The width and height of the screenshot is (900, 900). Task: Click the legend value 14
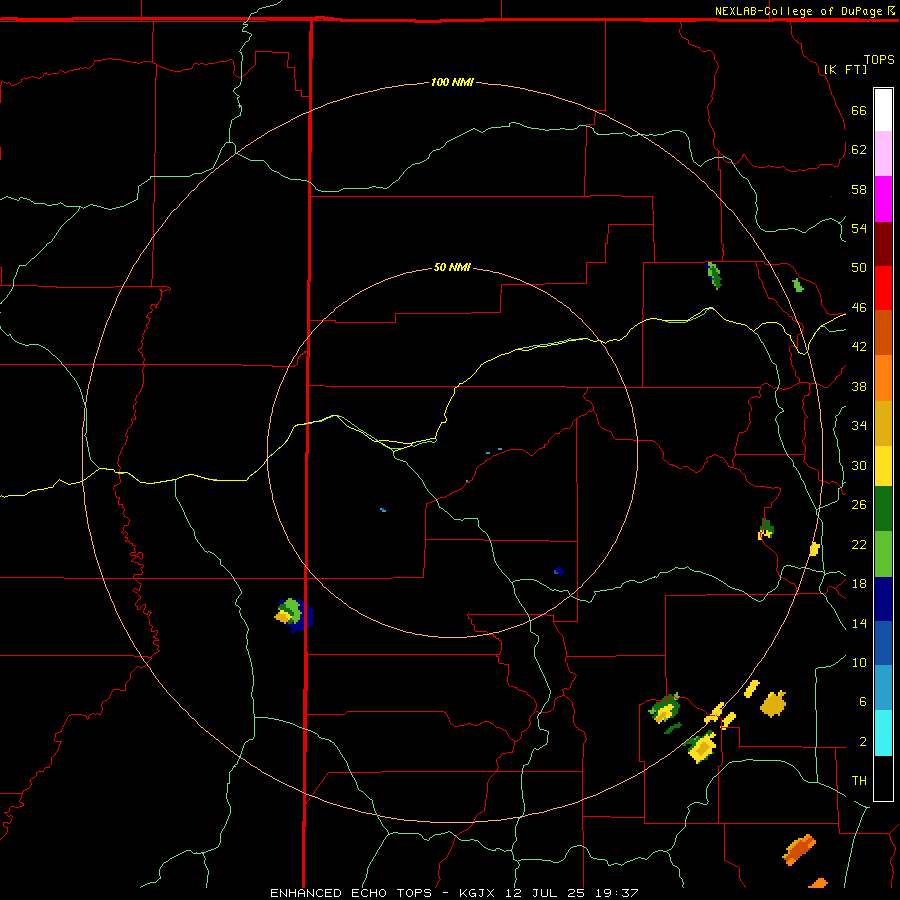click(x=859, y=624)
